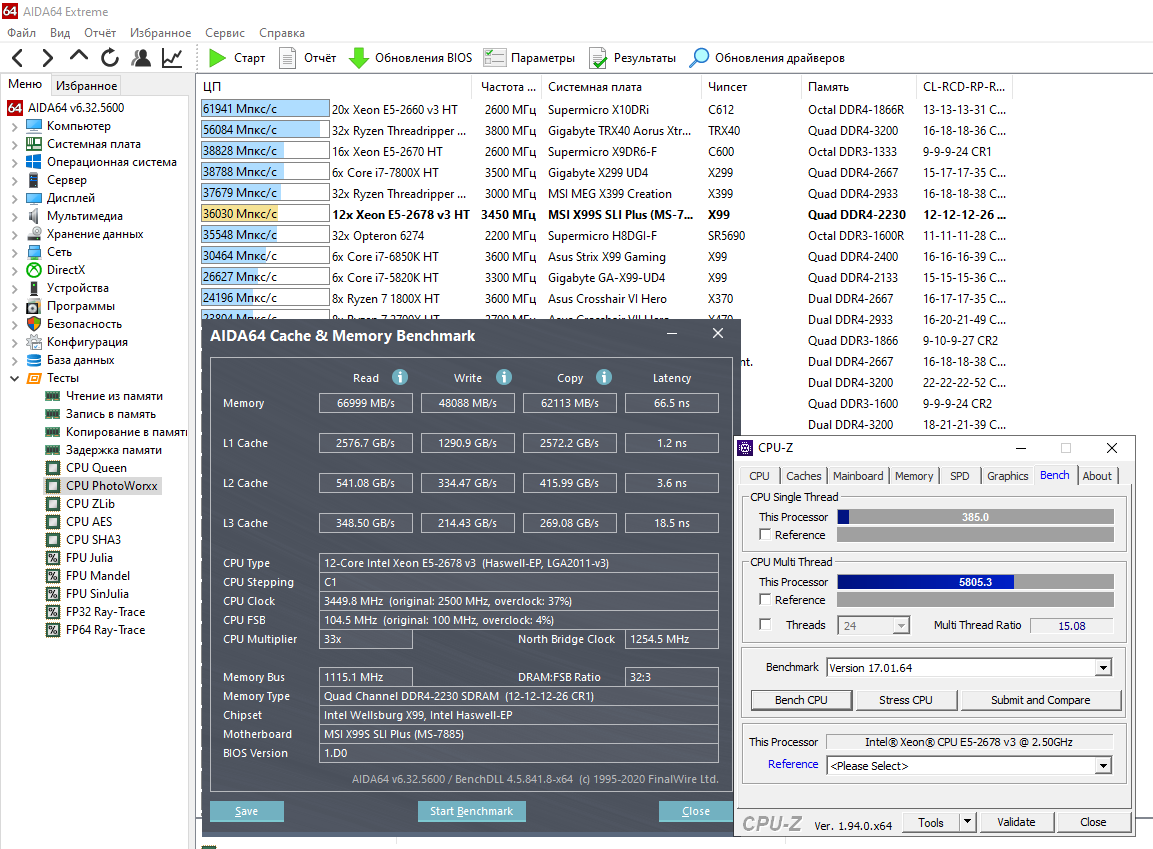Switch to Избранное tab

[x=86, y=85]
